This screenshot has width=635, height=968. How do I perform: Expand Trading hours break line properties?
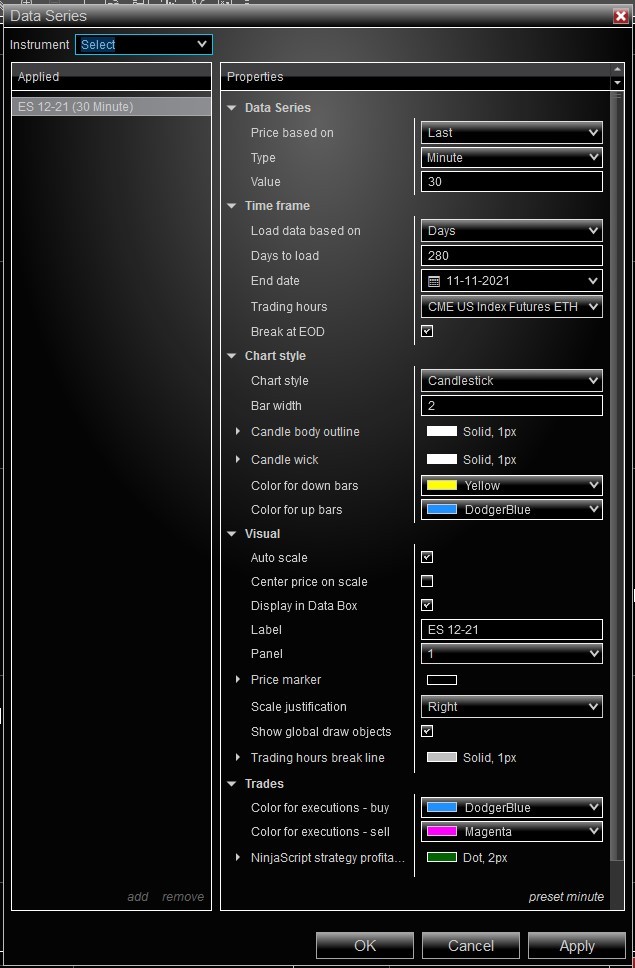point(238,757)
